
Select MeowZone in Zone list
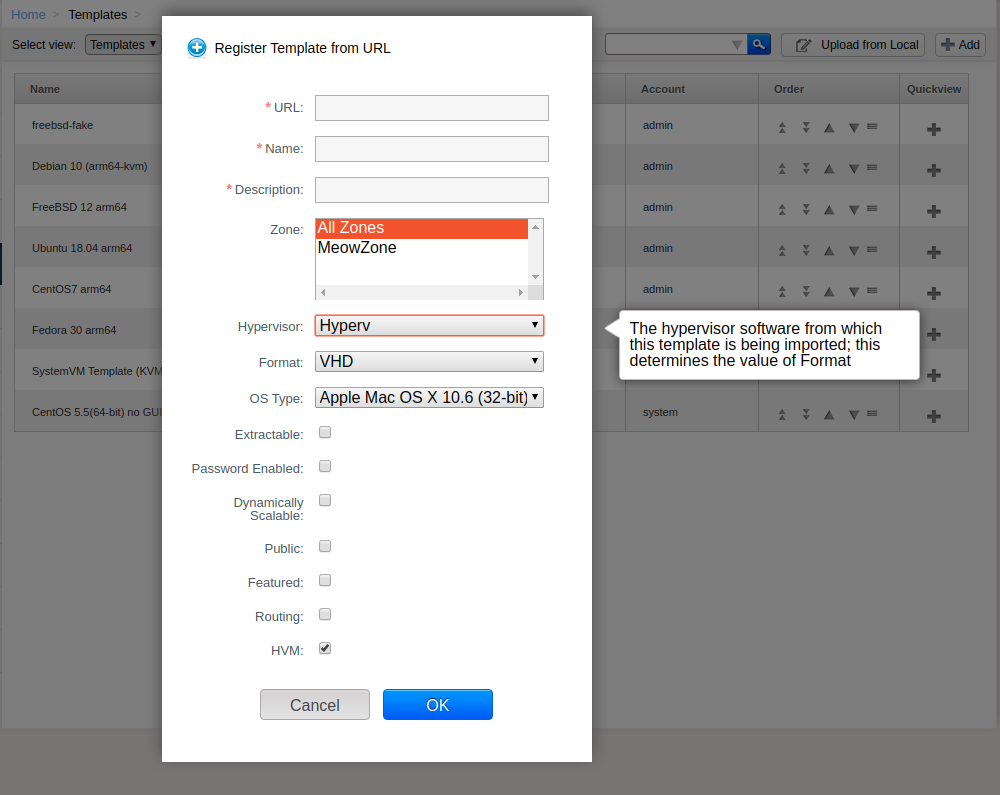point(422,248)
